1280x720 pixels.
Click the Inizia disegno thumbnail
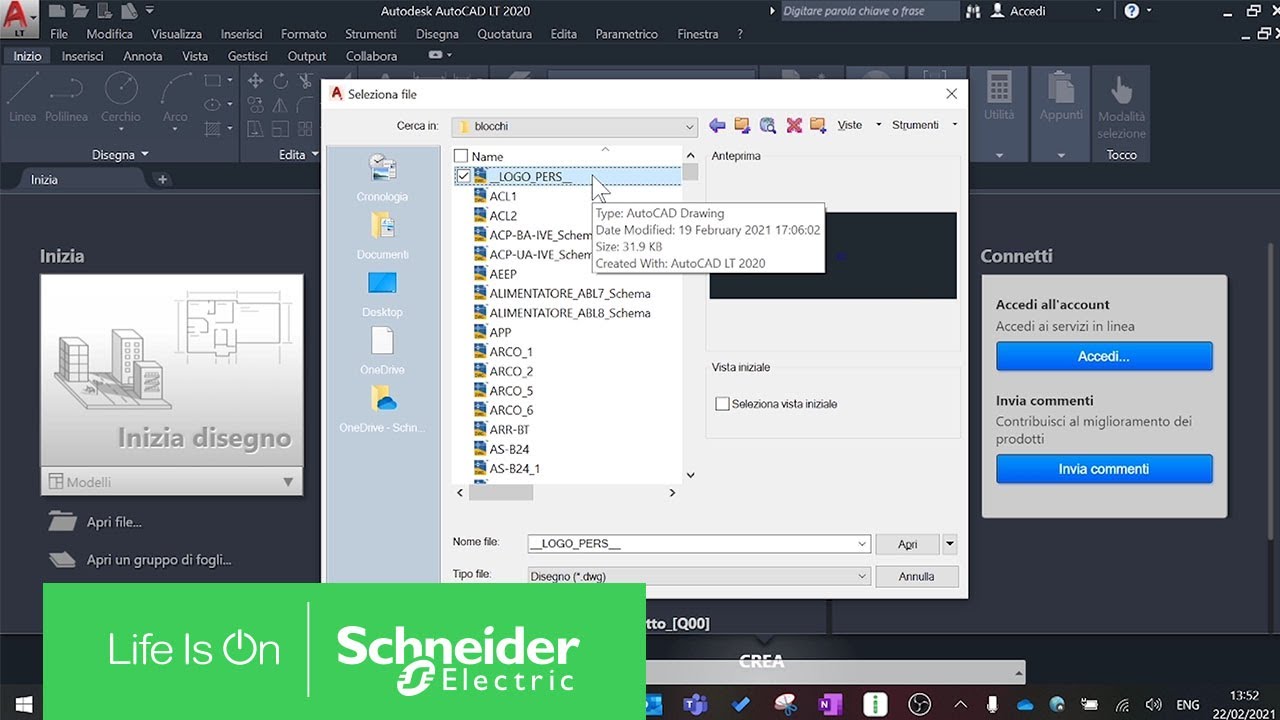coord(172,371)
